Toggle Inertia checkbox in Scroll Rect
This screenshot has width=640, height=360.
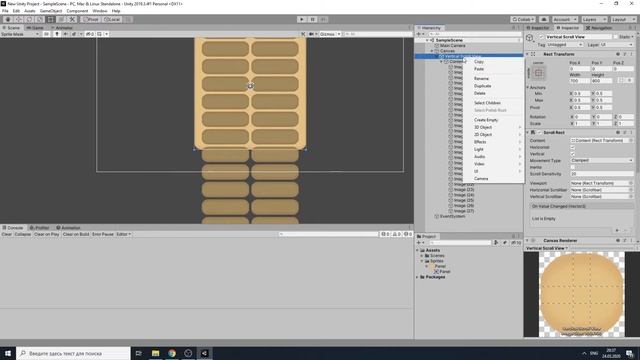point(573,167)
